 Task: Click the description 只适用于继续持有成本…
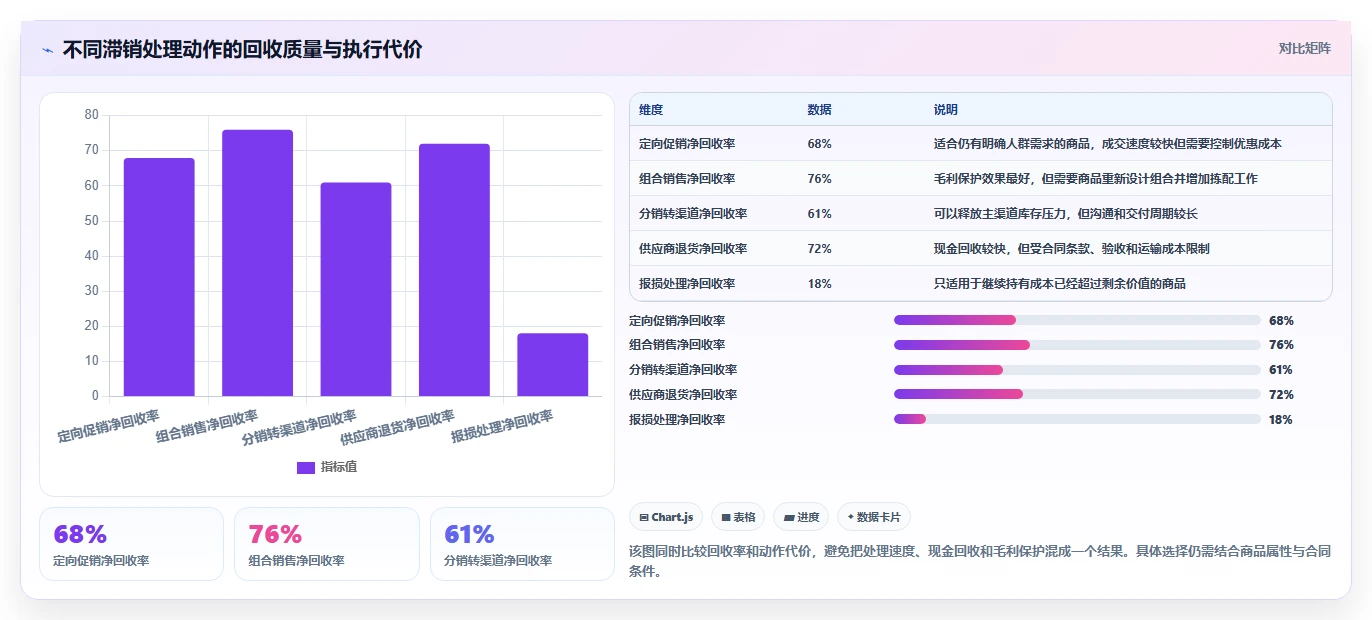(1060, 284)
